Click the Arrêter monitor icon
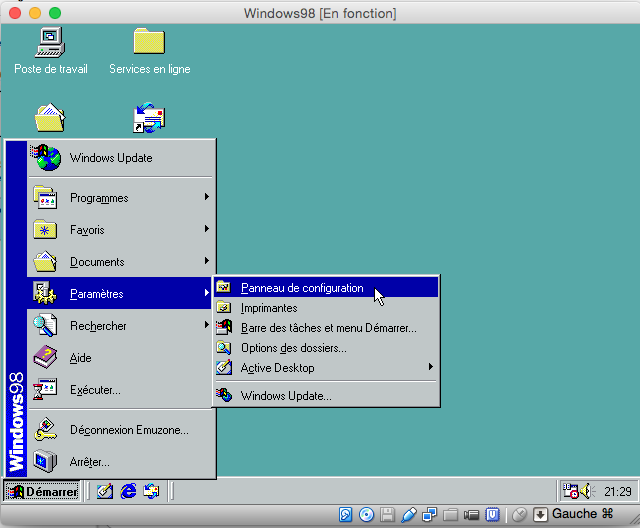This screenshot has height=528, width=640. point(45,461)
